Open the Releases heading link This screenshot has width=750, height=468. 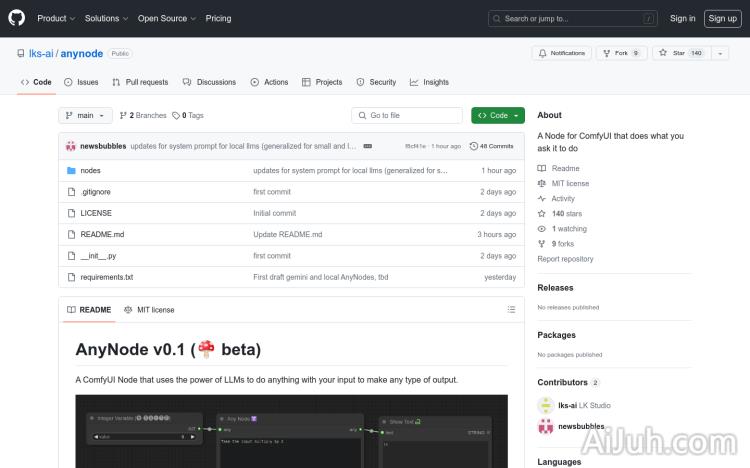coord(555,288)
